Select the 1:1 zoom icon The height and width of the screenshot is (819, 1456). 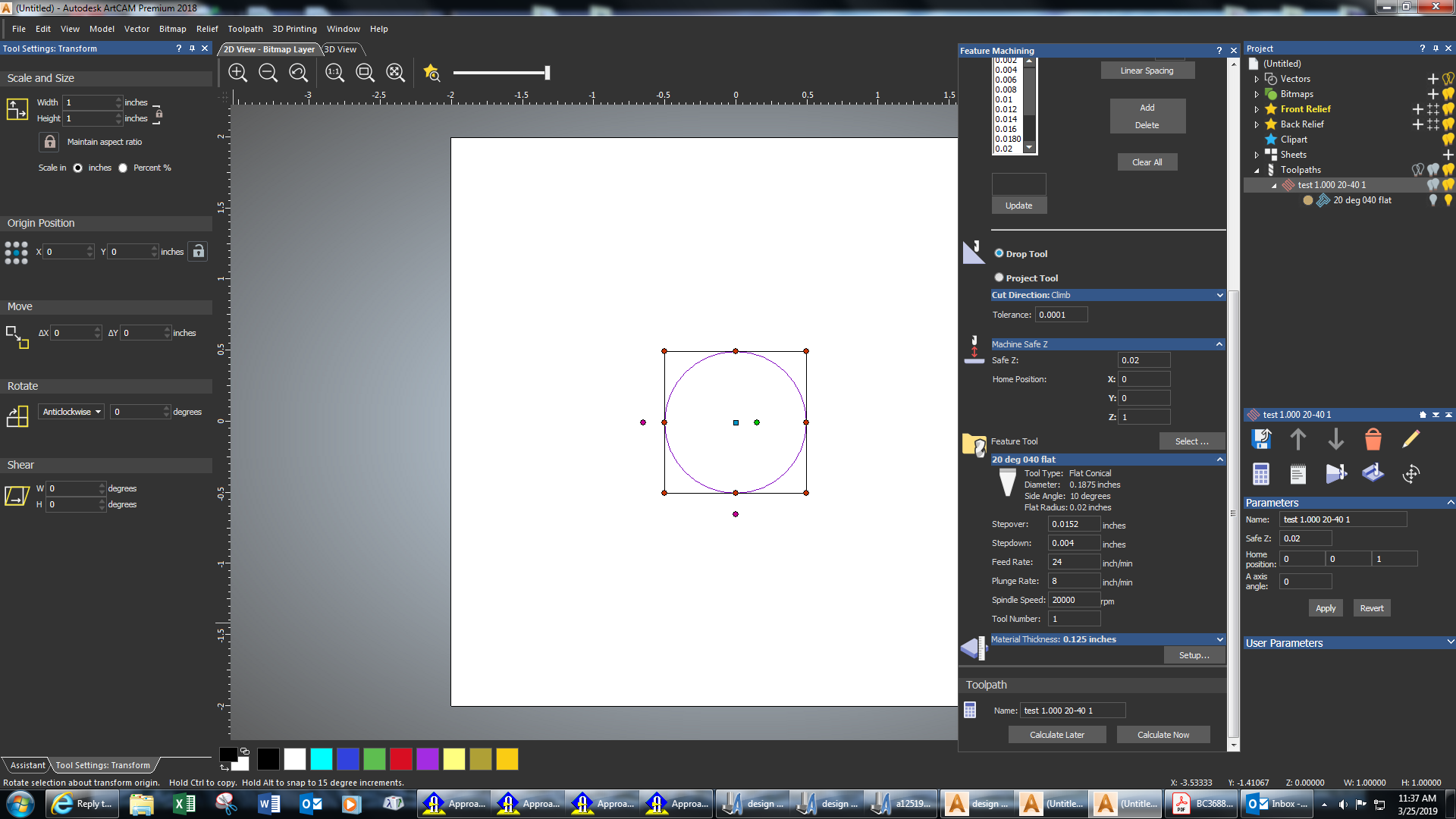tap(334, 72)
